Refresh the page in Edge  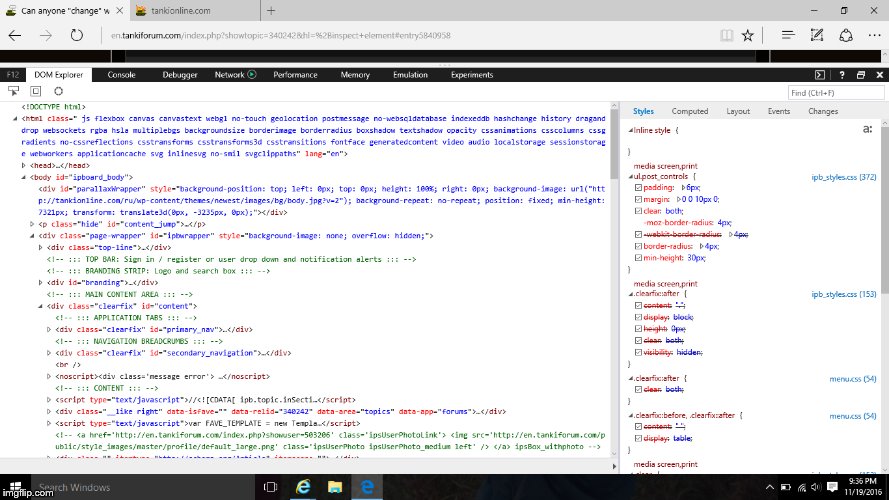[76, 35]
